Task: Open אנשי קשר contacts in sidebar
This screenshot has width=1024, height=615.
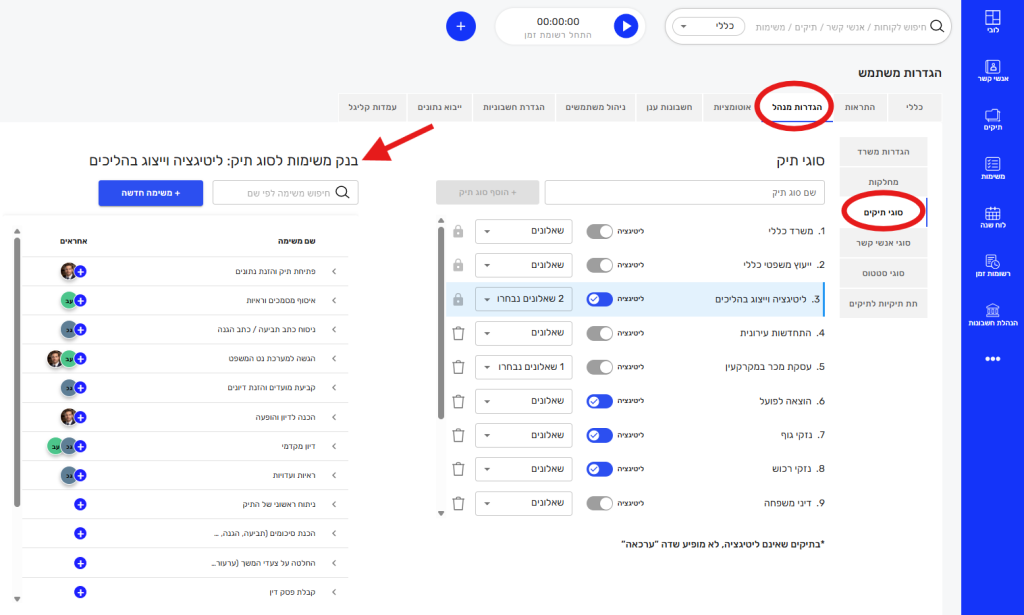Action: (x=992, y=71)
